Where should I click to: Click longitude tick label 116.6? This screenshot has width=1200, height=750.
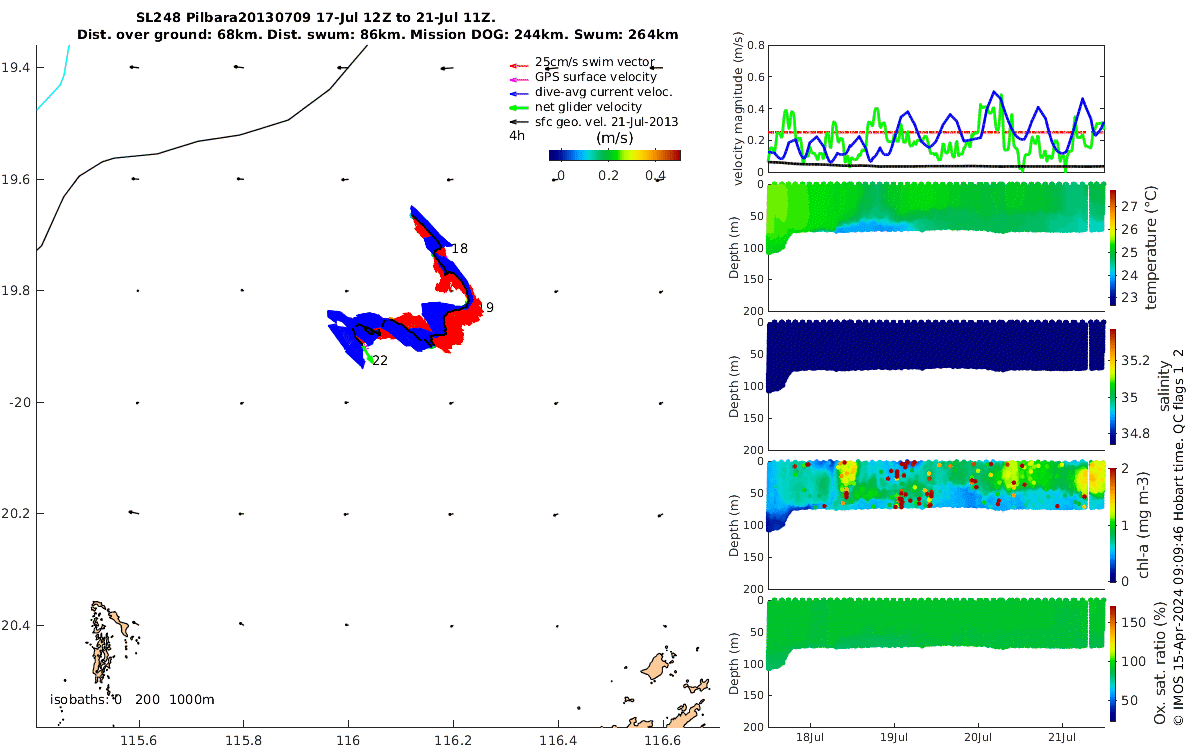tap(662, 741)
